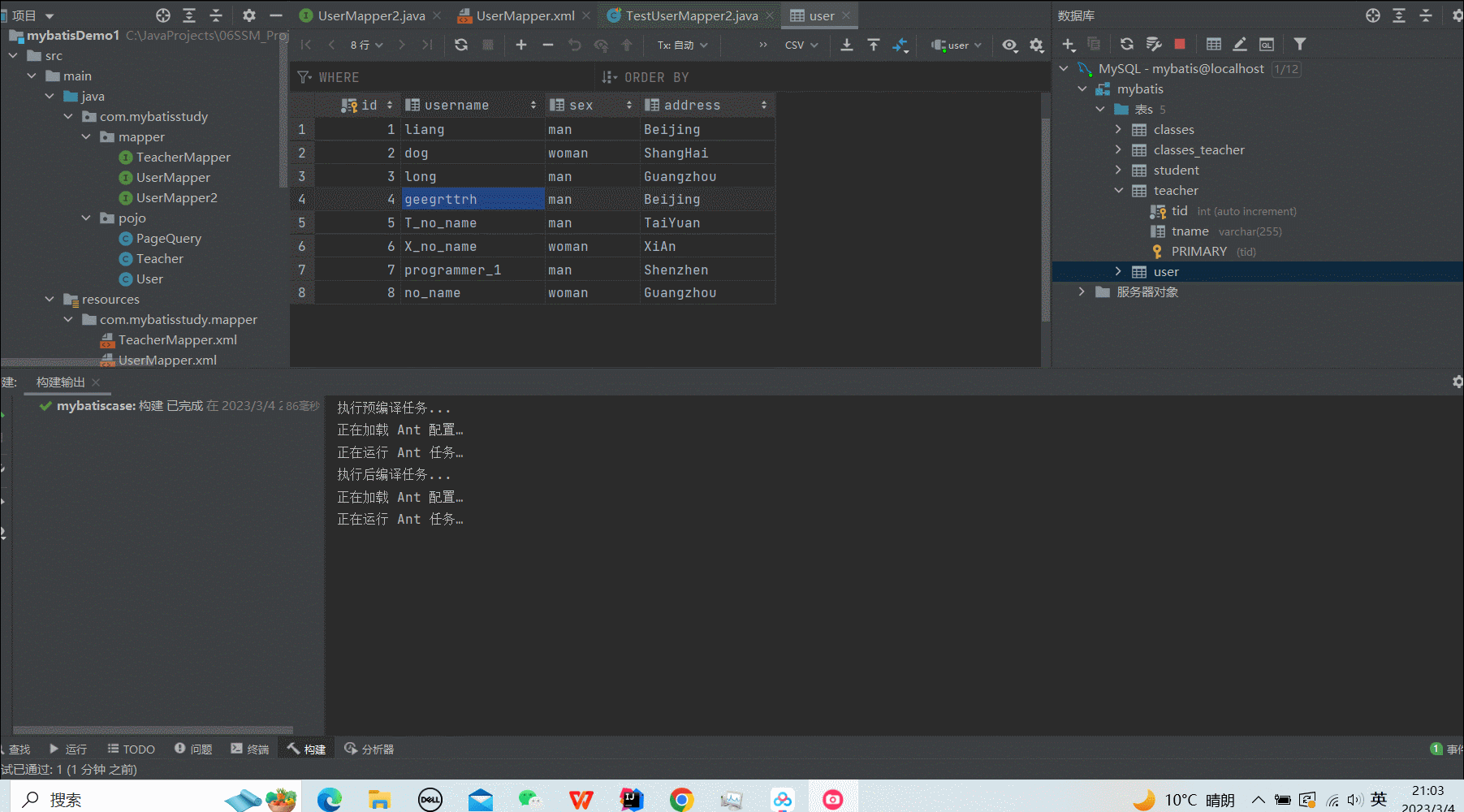Open WPS Office from the taskbar
The image size is (1464, 812).
point(581,799)
